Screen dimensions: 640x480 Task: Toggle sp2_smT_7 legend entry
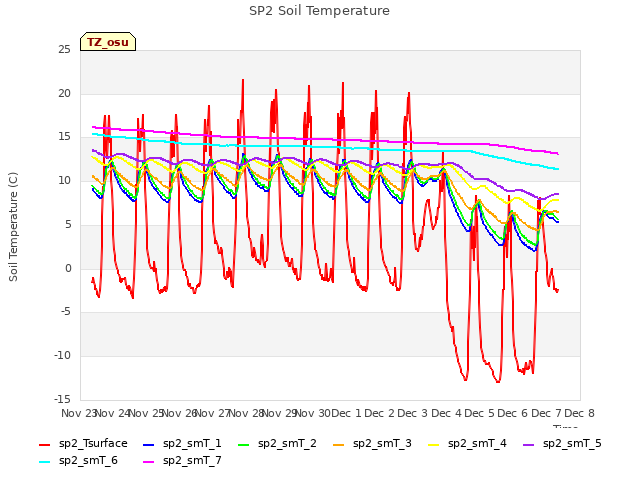tap(182, 461)
